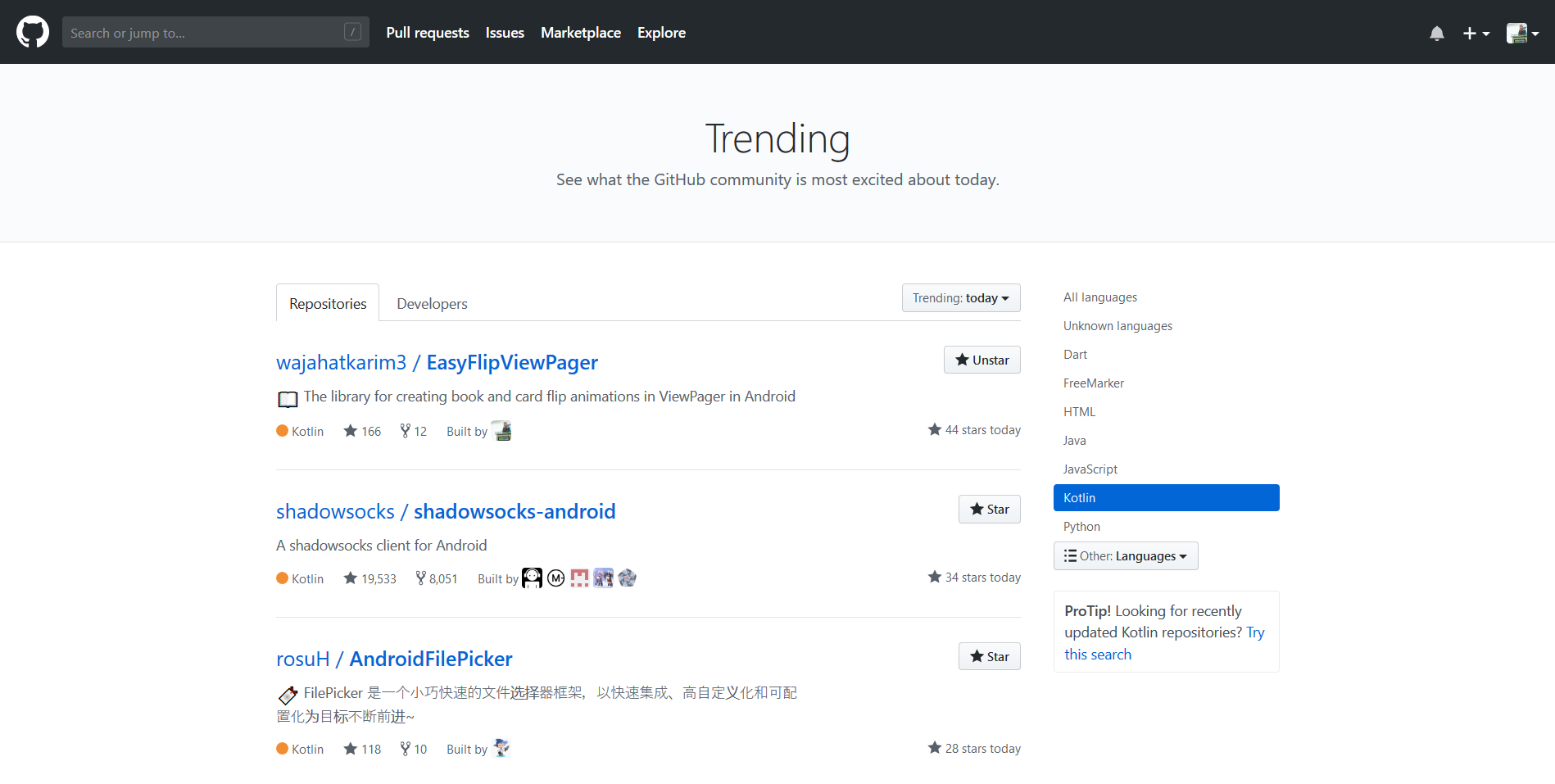Open Marketplace in top navigation
The width and height of the screenshot is (1555, 784).
pos(581,33)
